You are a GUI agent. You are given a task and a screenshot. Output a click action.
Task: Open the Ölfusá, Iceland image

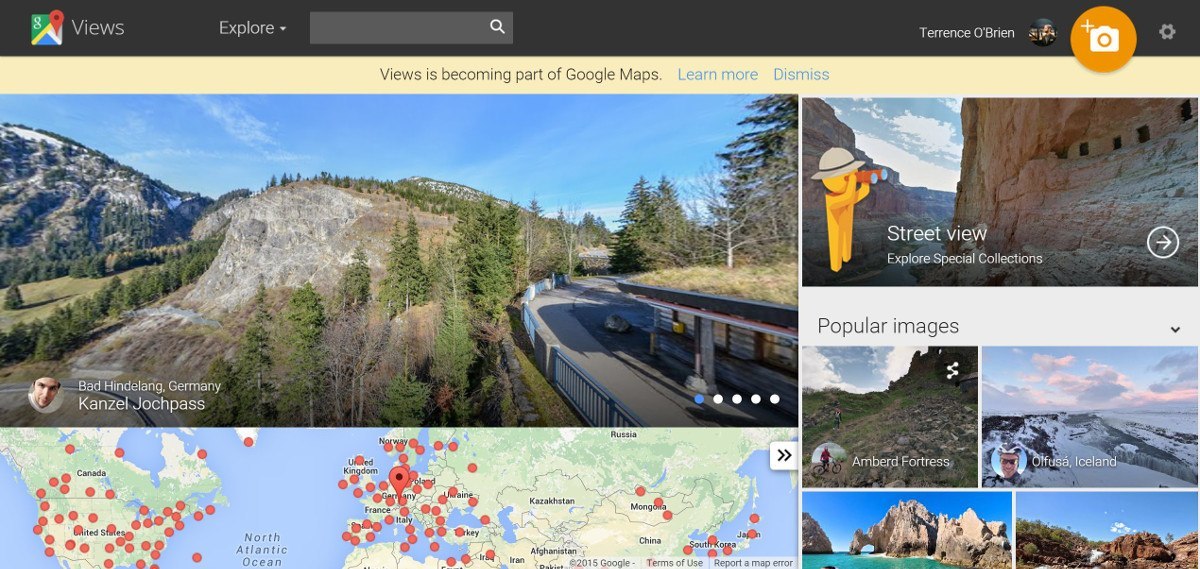[x=1090, y=417]
